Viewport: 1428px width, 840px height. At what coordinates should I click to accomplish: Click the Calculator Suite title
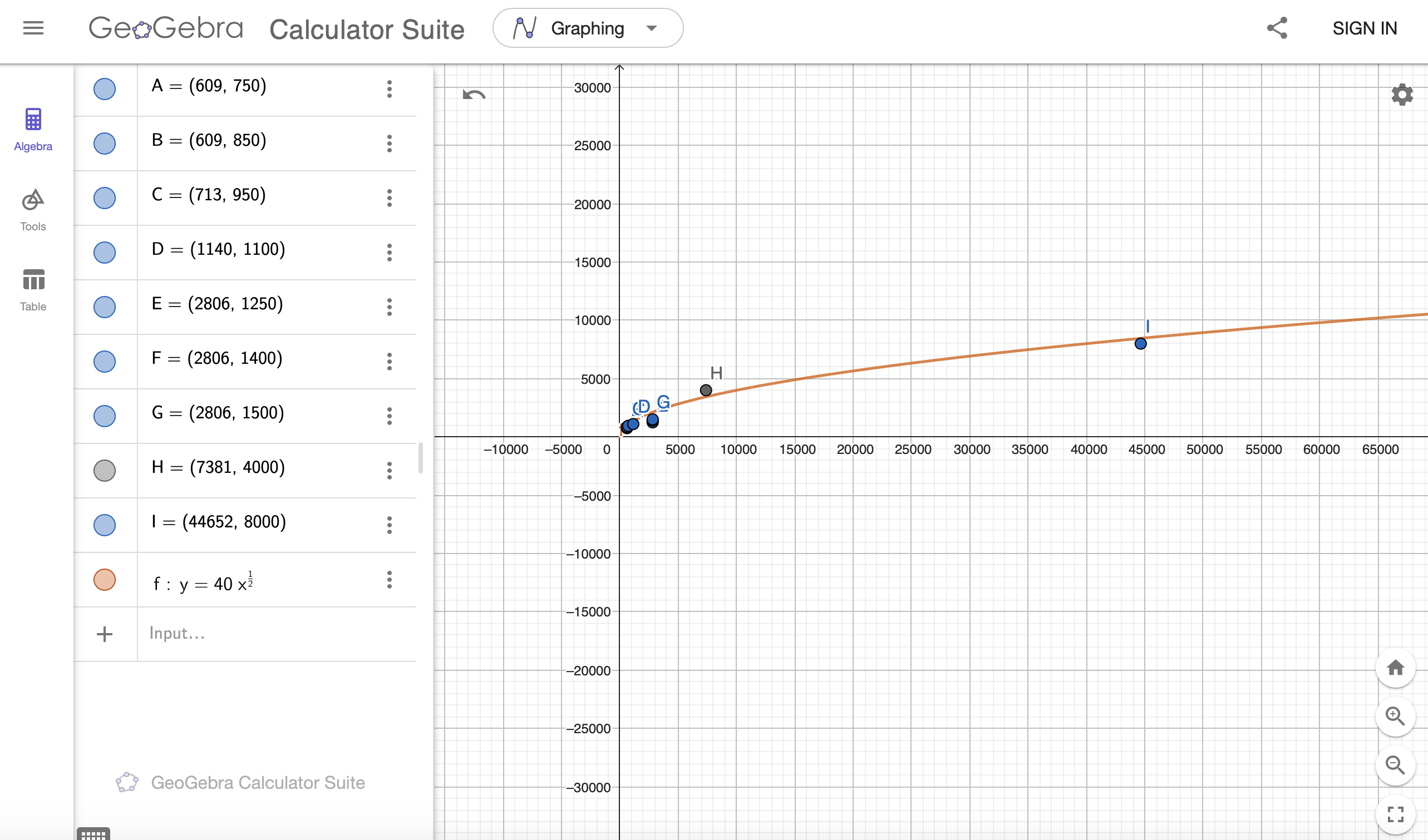tap(367, 29)
